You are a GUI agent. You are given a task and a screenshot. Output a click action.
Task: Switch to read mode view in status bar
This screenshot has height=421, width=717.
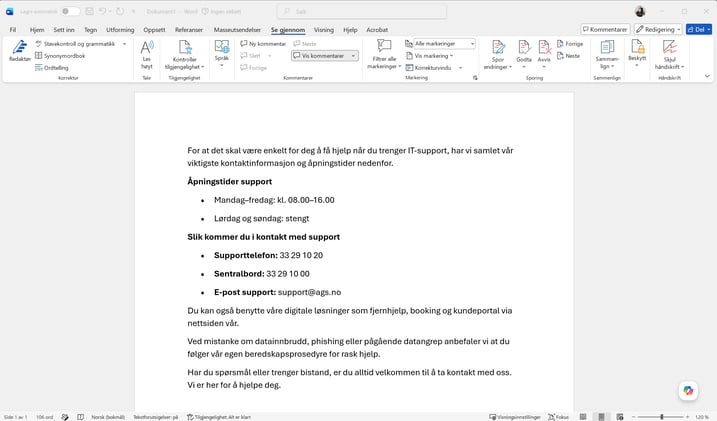point(583,417)
